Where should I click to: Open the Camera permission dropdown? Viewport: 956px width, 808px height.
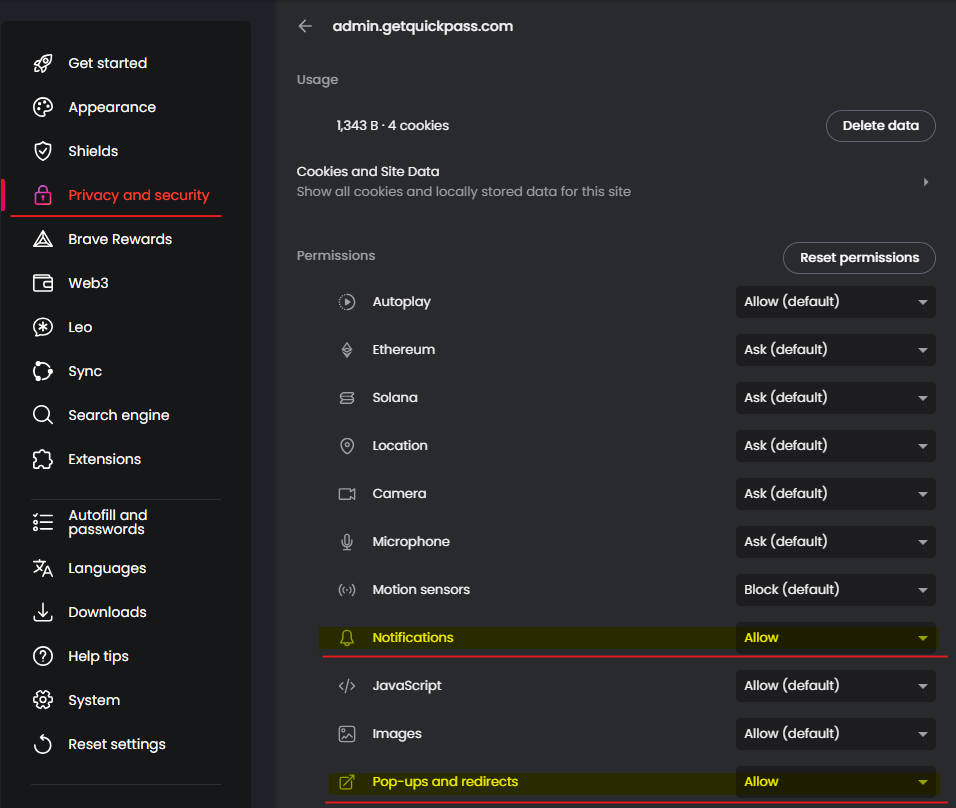tap(835, 493)
